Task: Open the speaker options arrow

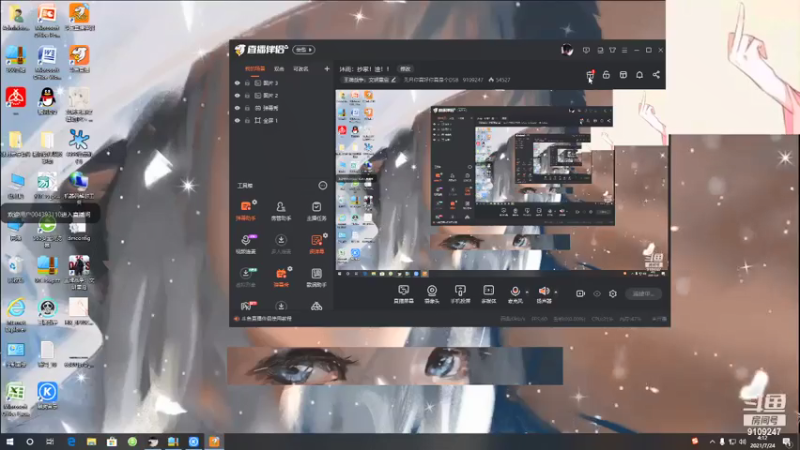Action: pyautogui.click(x=556, y=292)
